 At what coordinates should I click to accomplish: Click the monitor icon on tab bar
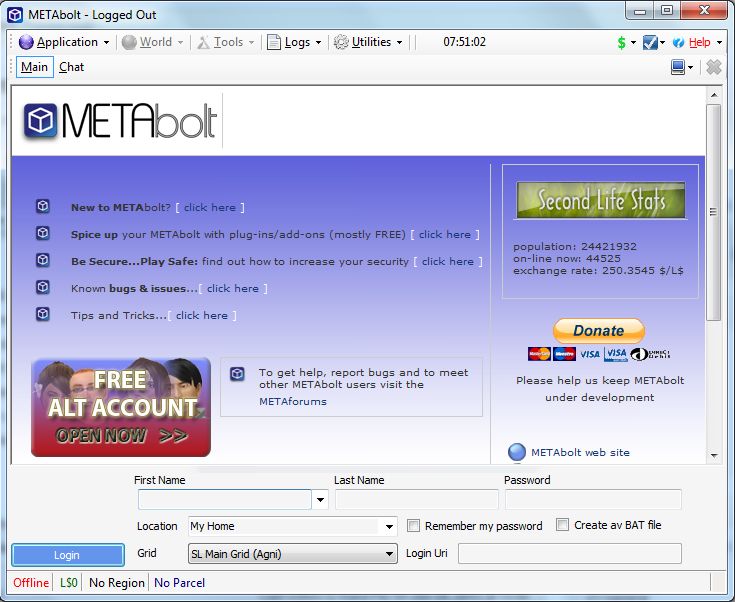(679, 67)
